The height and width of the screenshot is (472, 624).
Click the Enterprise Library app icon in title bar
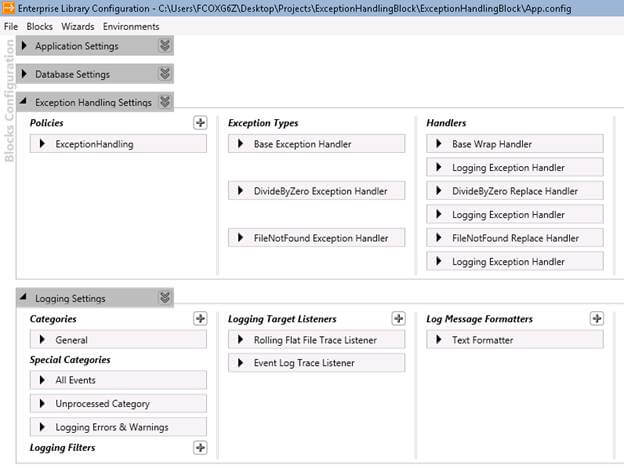click(10, 8)
